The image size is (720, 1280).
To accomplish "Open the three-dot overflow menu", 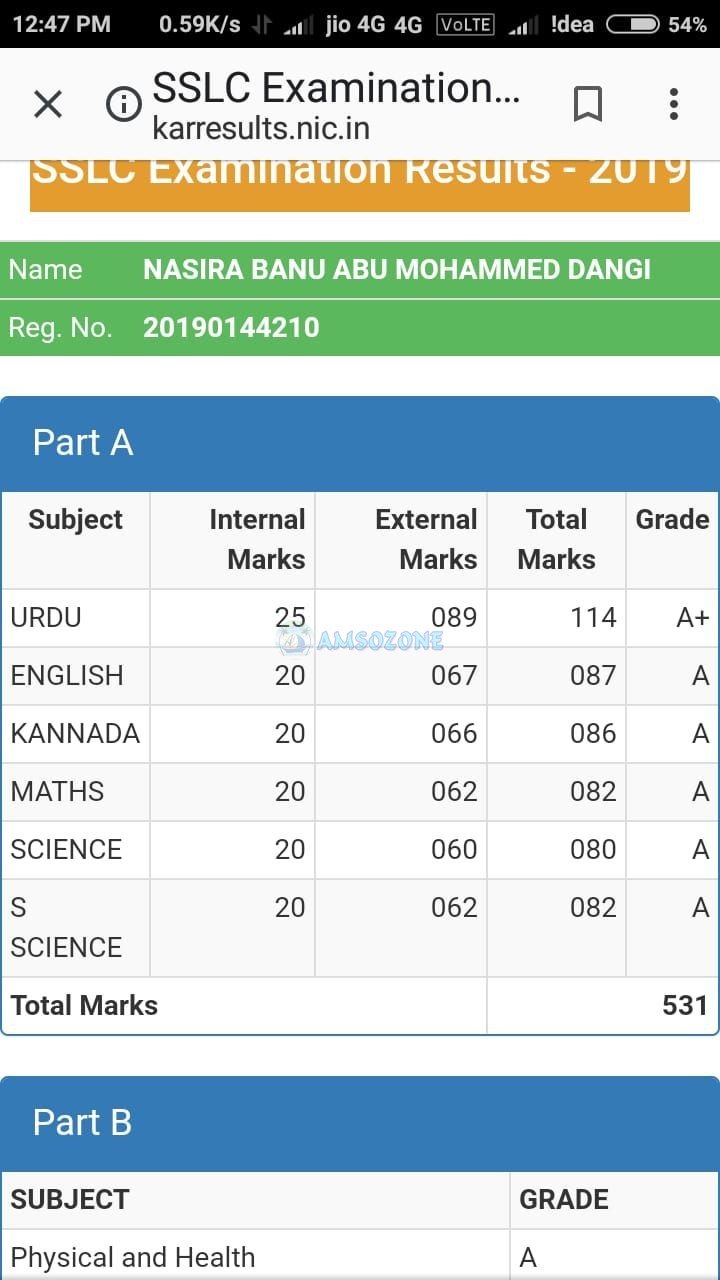I will (673, 104).
